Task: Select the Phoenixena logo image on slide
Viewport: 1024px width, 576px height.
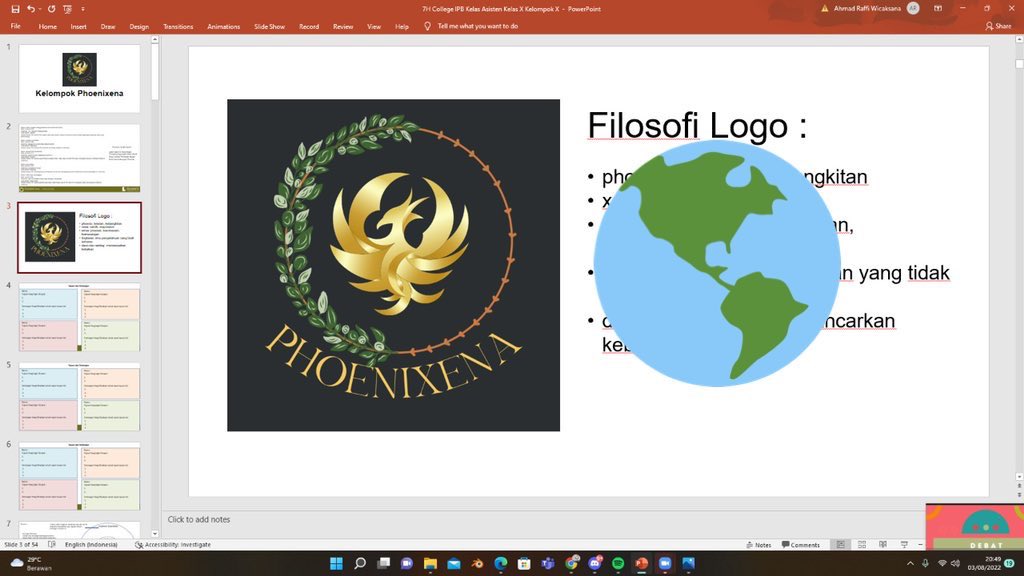Action: click(393, 265)
